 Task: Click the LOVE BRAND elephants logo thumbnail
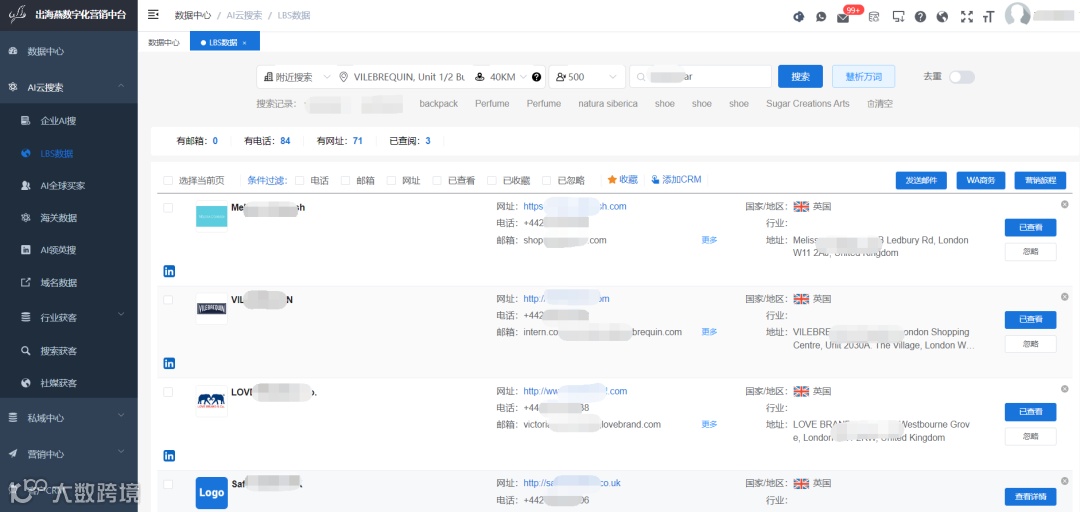[x=211, y=400]
